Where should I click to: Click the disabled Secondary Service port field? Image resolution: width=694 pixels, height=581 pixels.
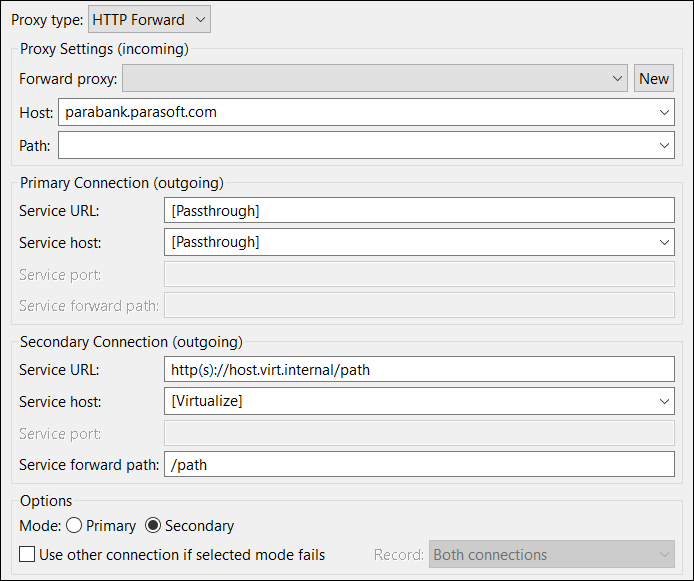coord(419,433)
